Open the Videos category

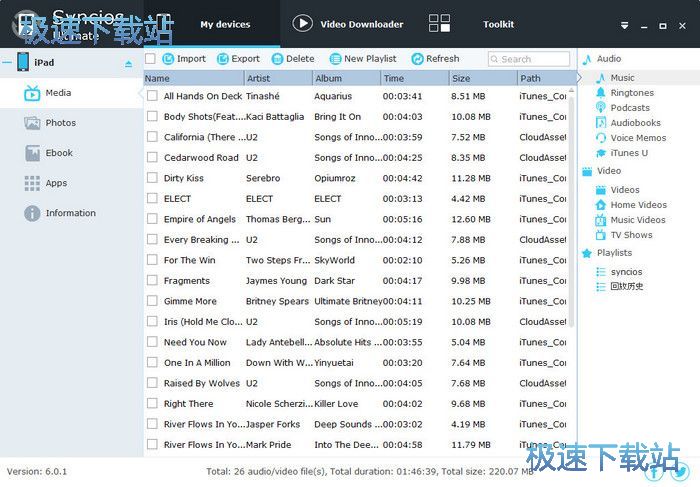click(625, 190)
